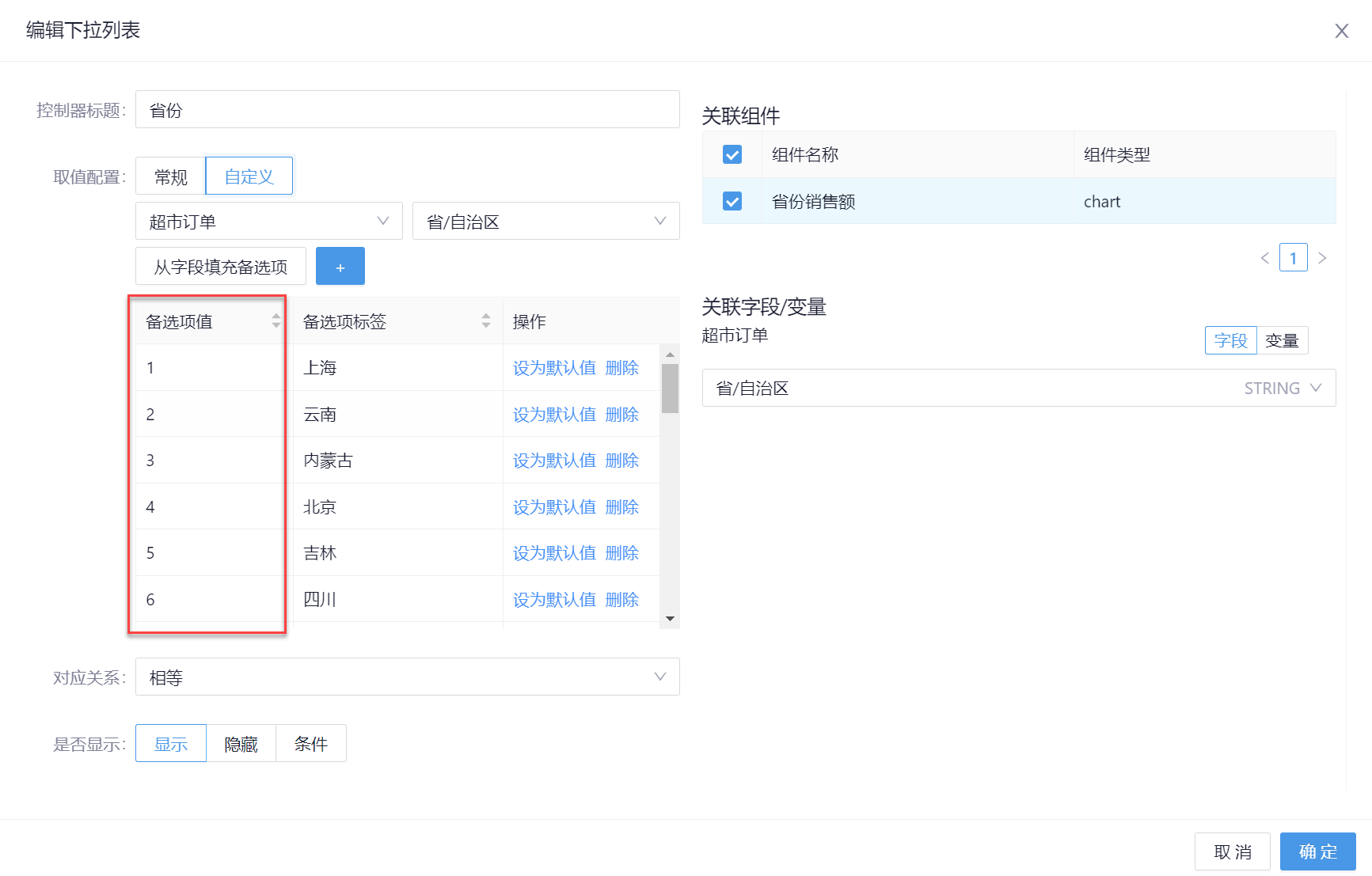Set 上海 as default value

click(554, 367)
